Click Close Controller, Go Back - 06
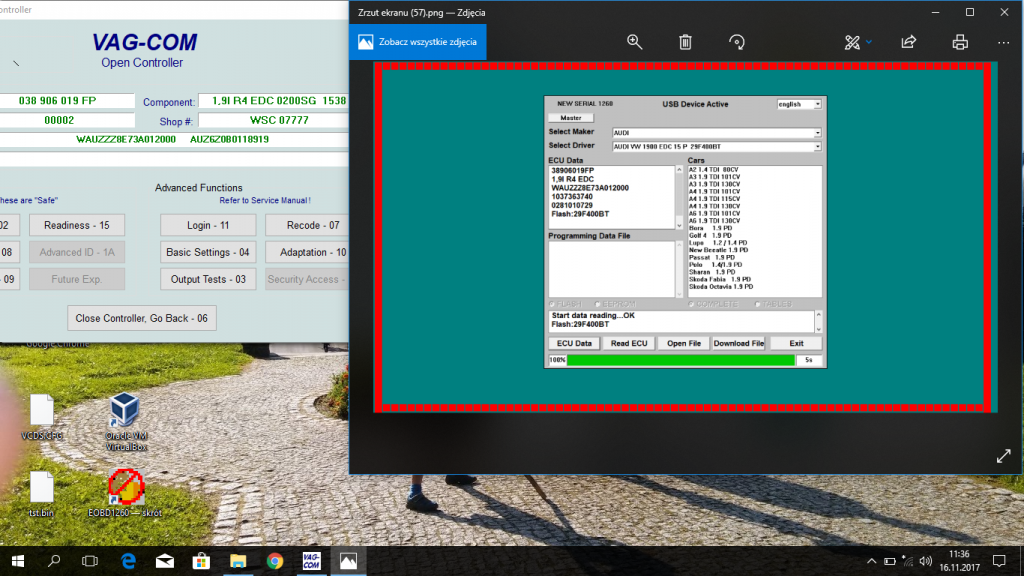 tap(142, 318)
